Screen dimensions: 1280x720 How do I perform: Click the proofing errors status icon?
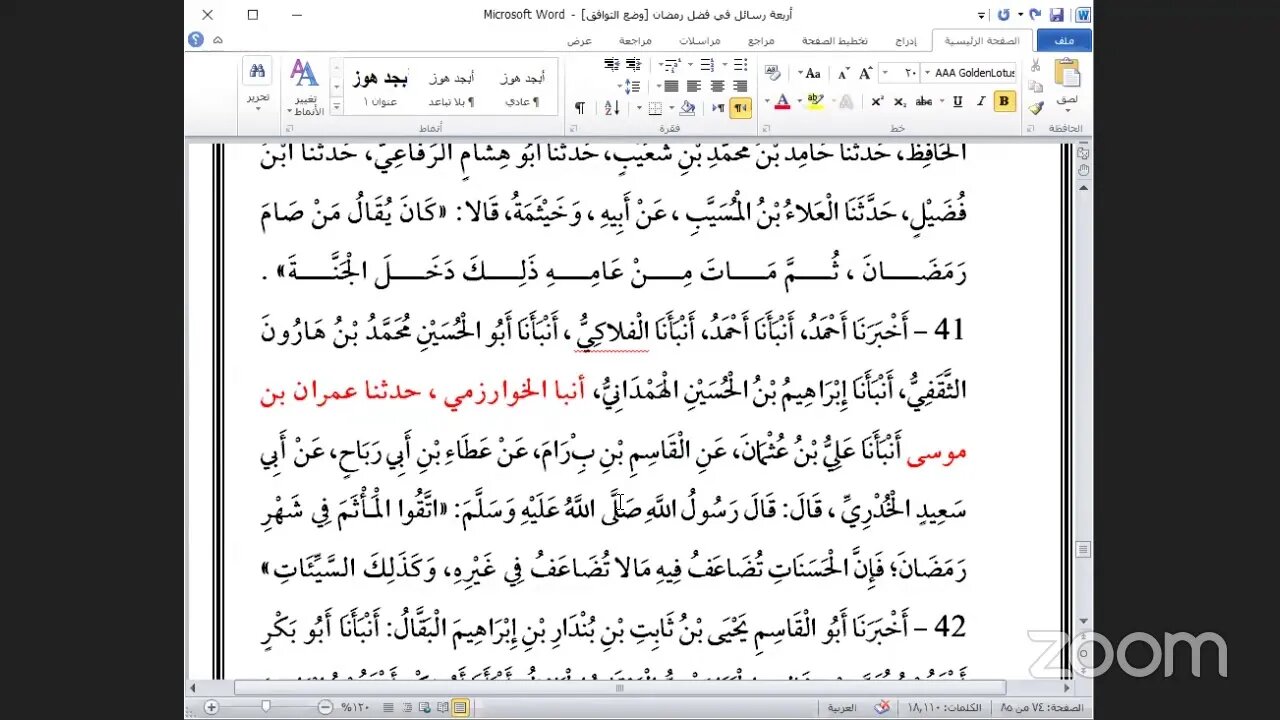coord(882,707)
